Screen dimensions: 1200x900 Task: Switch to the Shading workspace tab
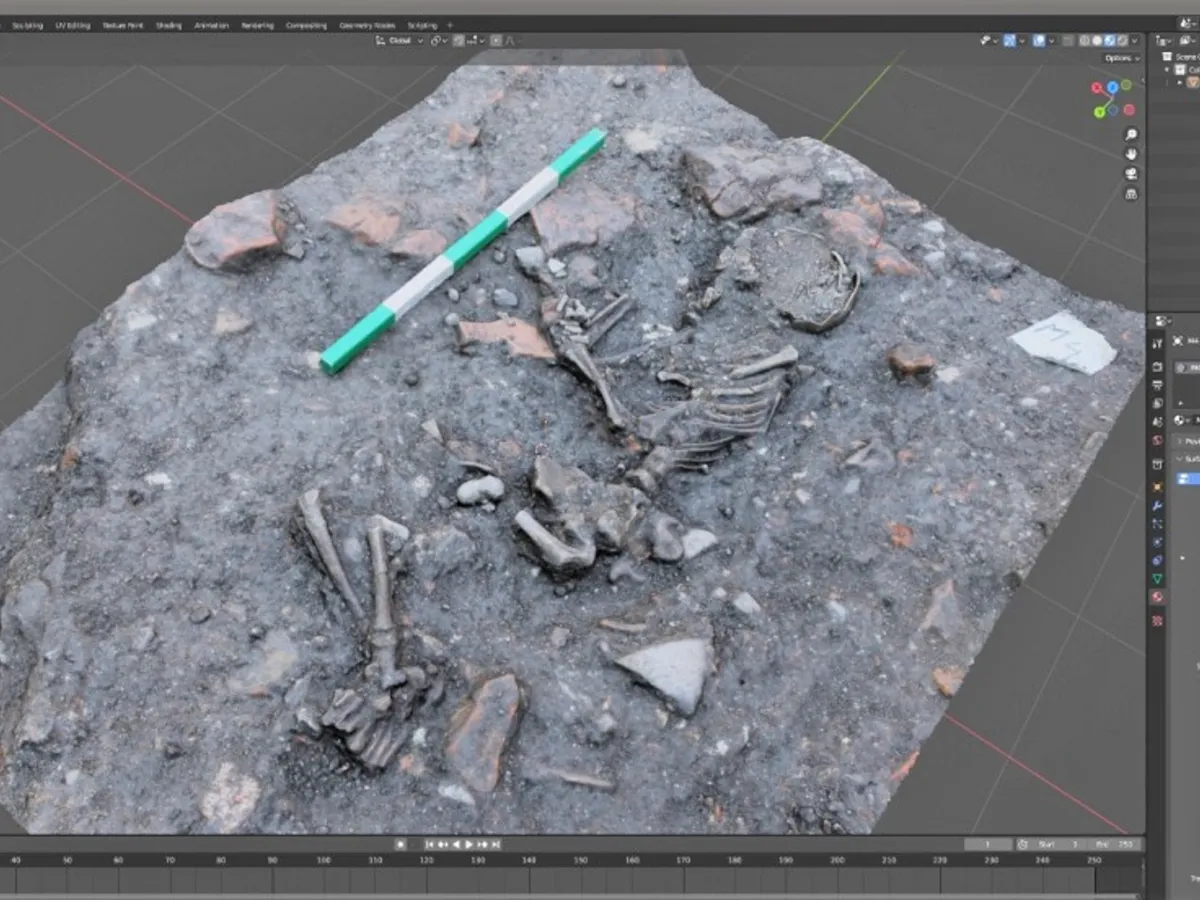(x=168, y=25)
